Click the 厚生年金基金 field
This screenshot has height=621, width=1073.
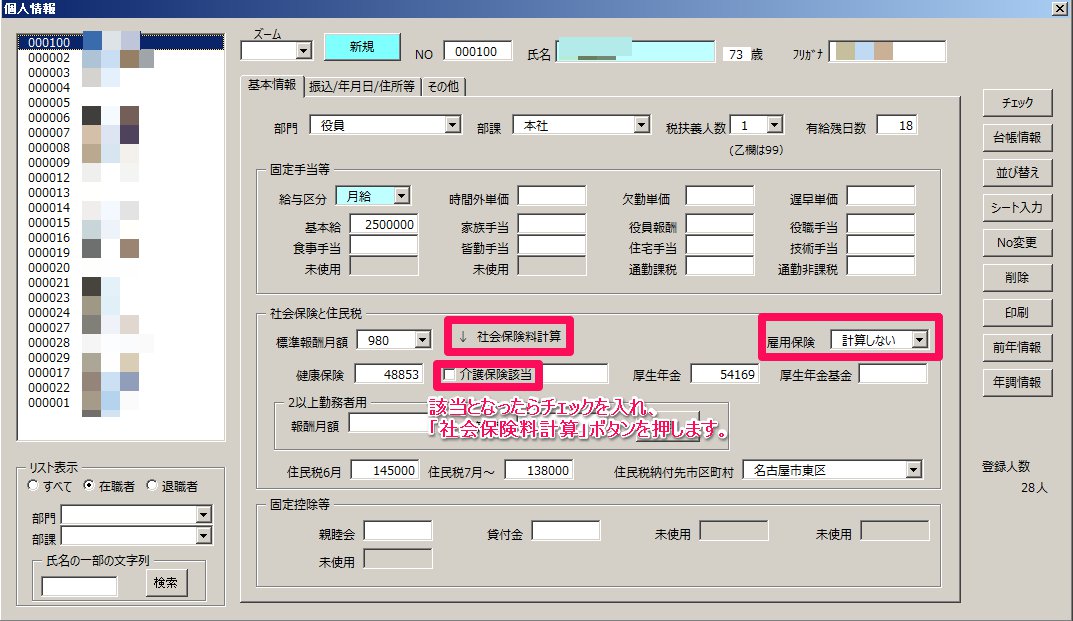click(893, 374)
